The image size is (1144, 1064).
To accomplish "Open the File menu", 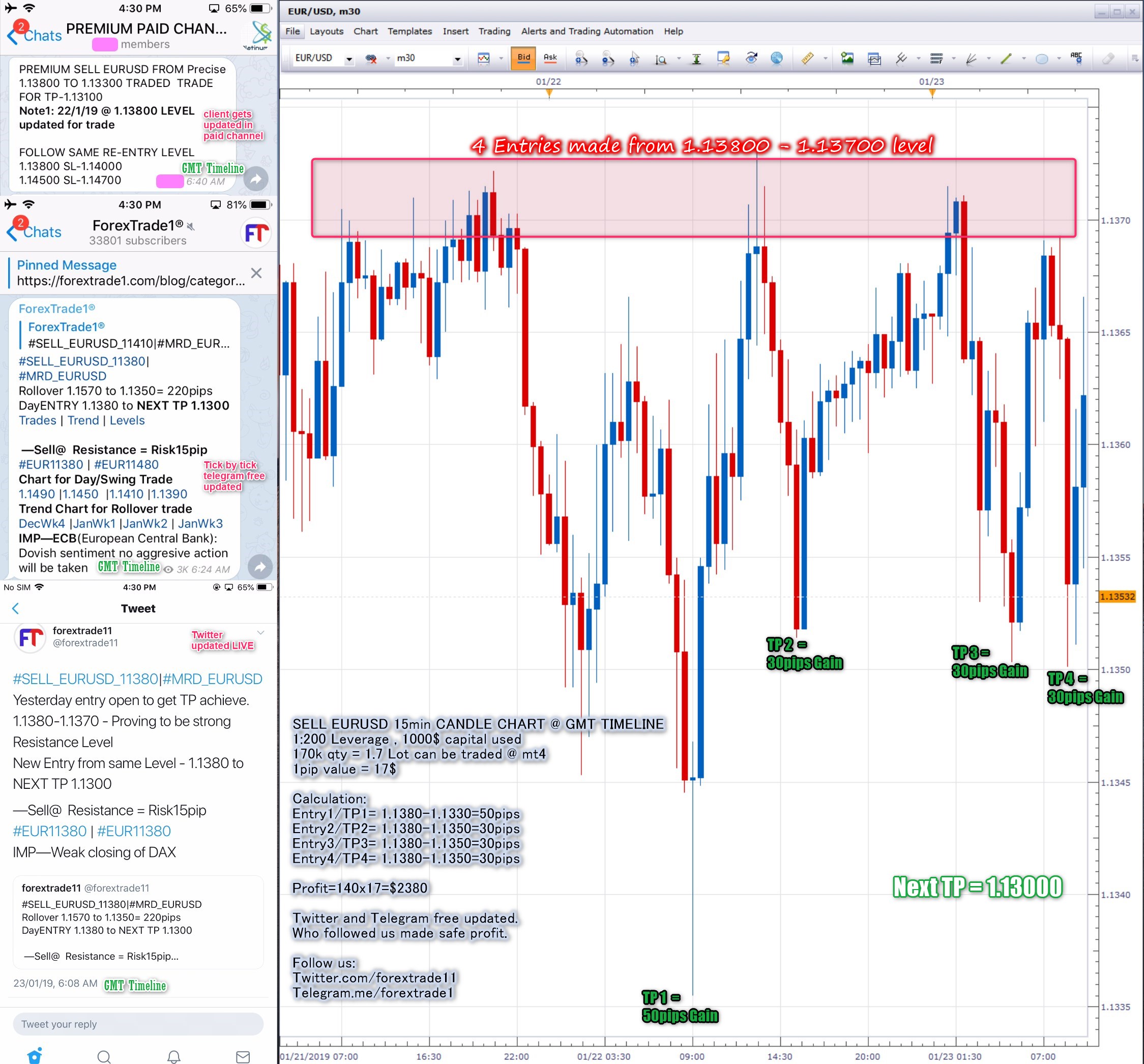I will [292, 31].
